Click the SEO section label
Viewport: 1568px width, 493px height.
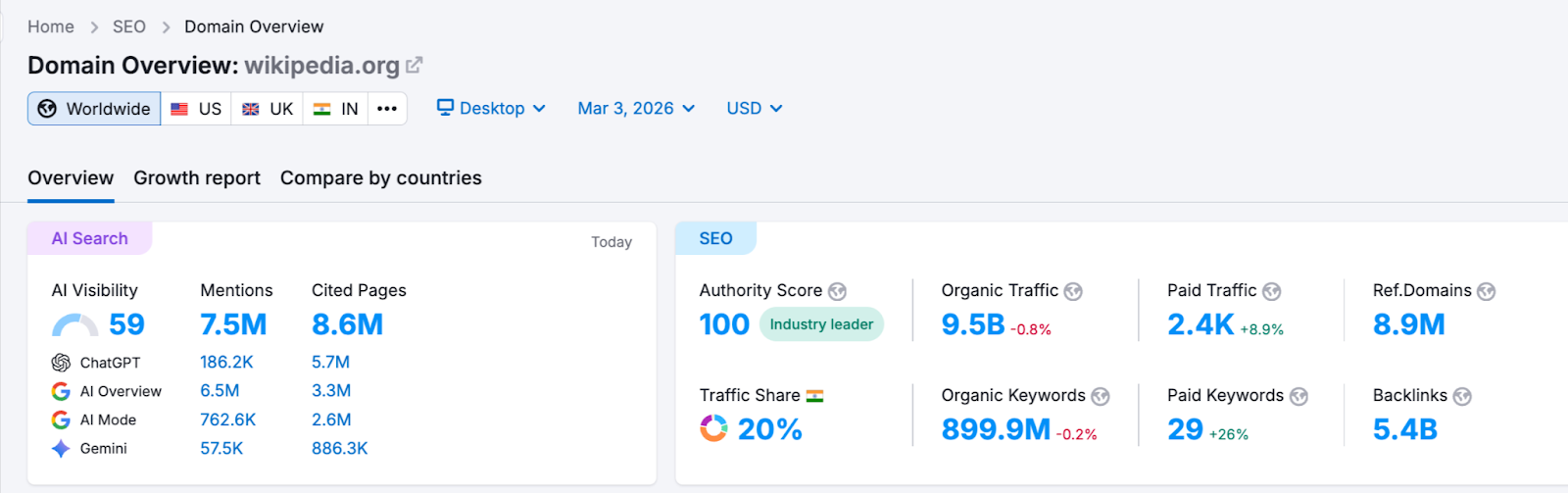coord(715,238)
